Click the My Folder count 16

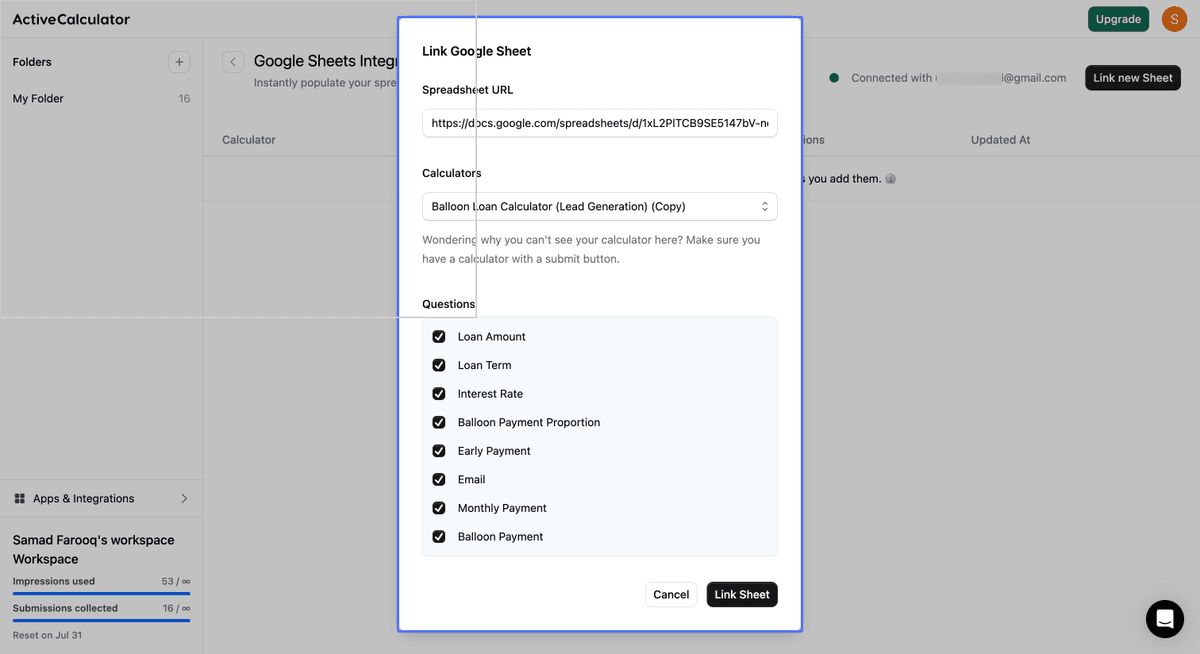pos(184,99)
